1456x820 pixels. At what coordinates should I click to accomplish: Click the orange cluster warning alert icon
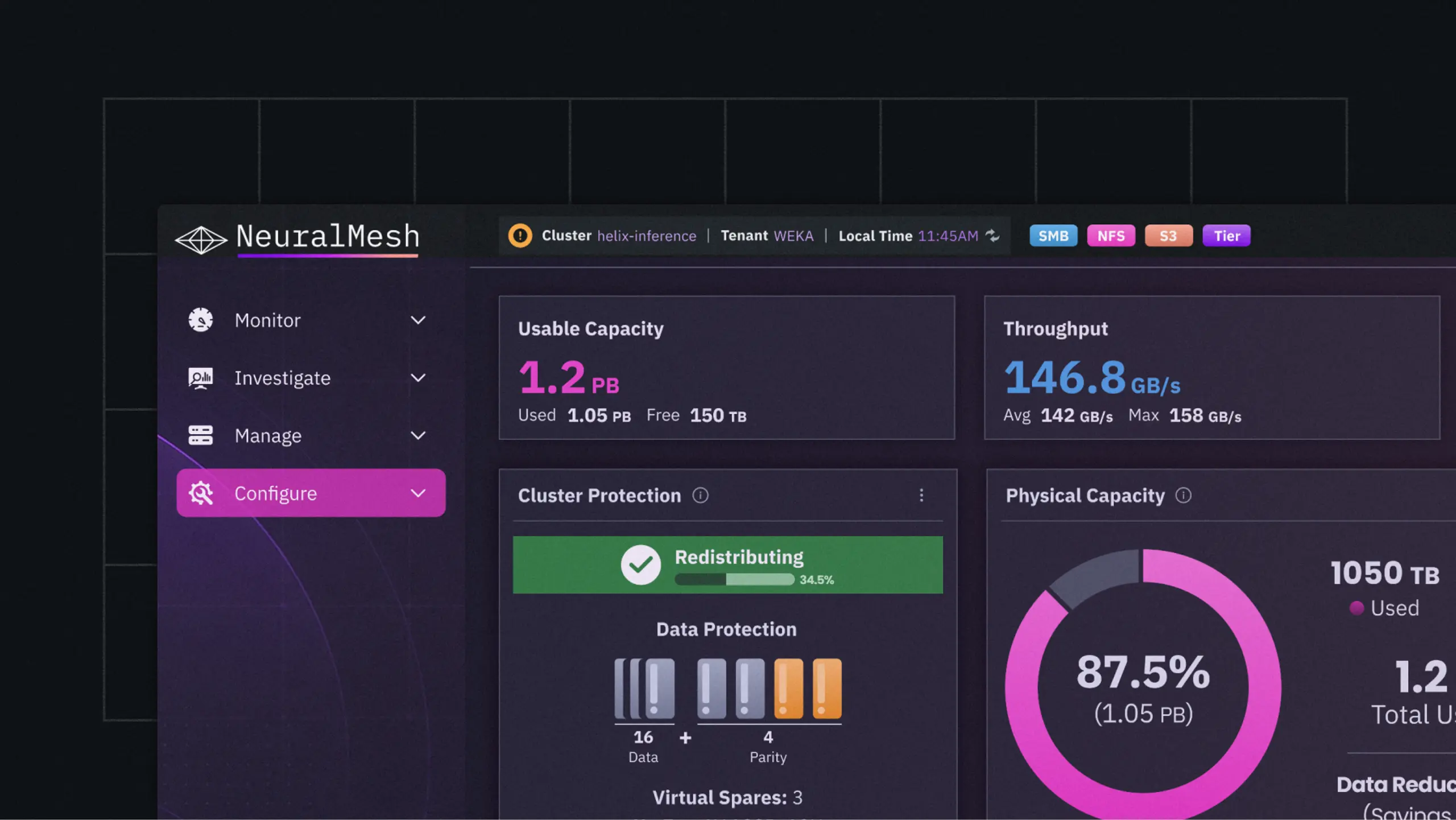click(520, 236)
